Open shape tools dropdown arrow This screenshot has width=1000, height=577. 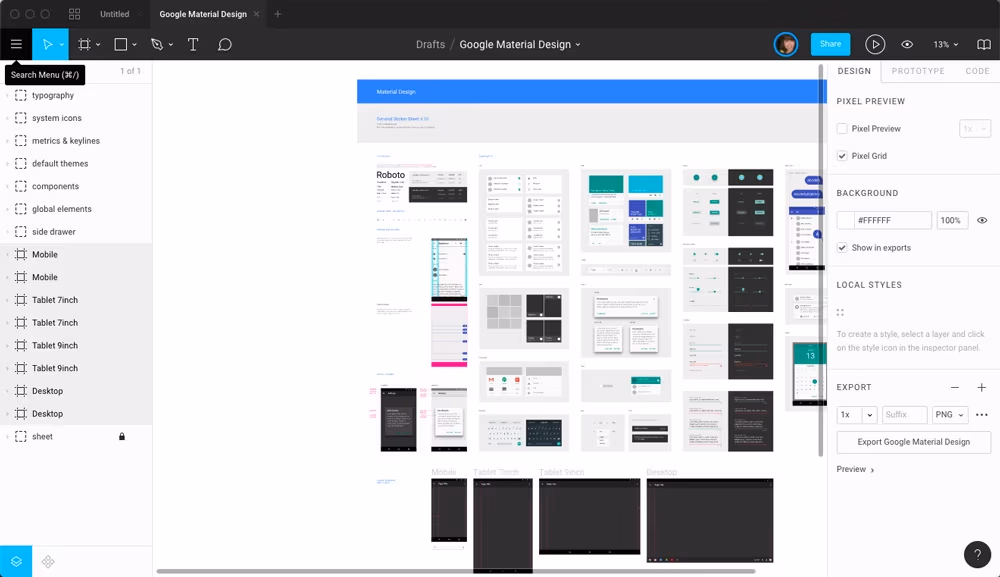pos(135,45)
